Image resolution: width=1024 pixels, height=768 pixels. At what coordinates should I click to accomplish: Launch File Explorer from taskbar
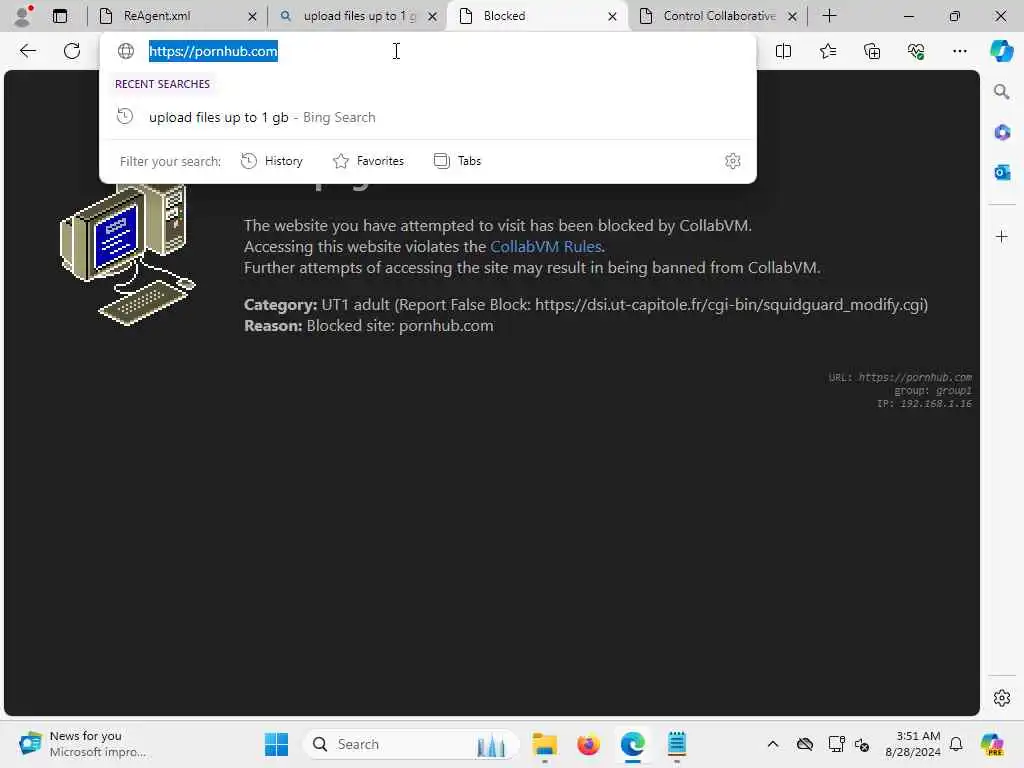[x=544, y=744]
